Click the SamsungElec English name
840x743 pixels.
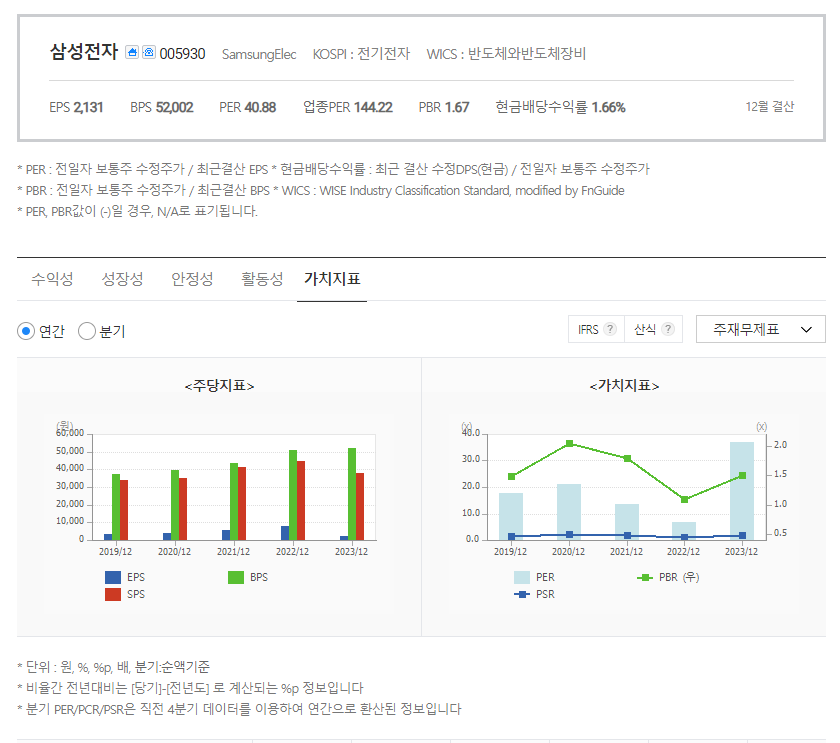click(259, 54)
